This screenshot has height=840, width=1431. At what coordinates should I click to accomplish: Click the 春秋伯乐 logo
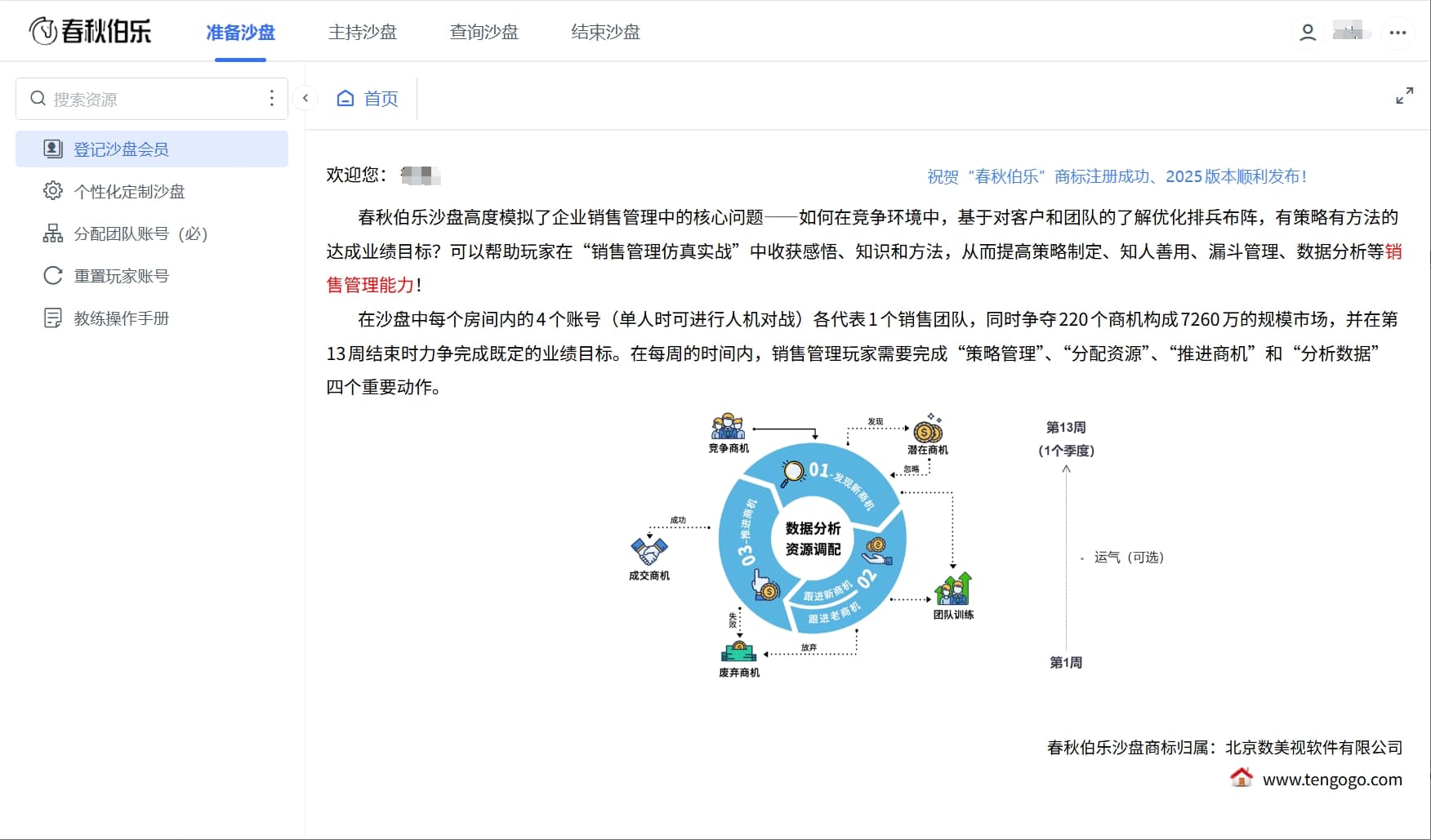pyautogui.click(x=91, y=31)
